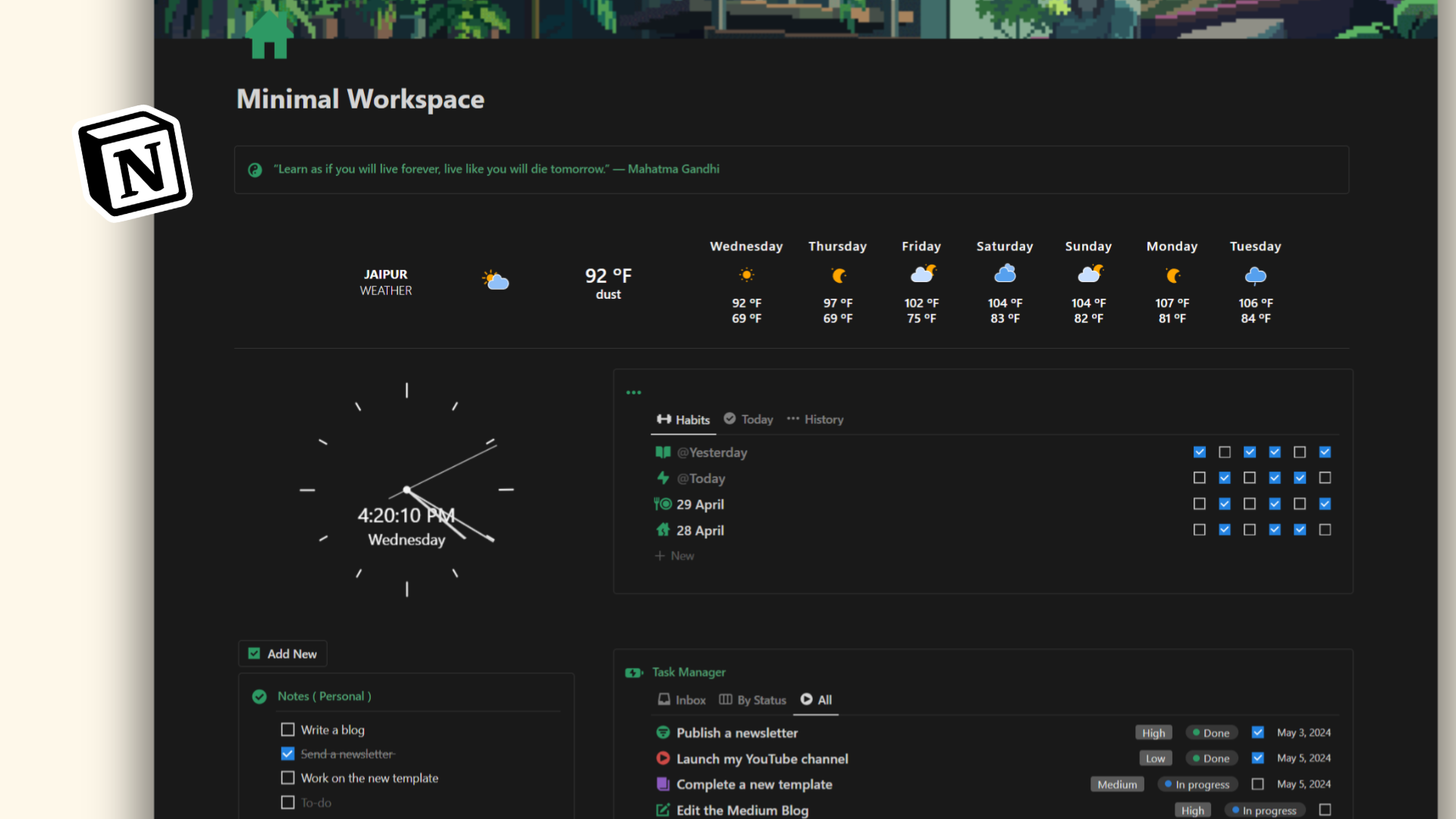The image size is (1456, 819).
Task: Uncheck the 'Send a newsletter' to-do
Action: (287, 754)
